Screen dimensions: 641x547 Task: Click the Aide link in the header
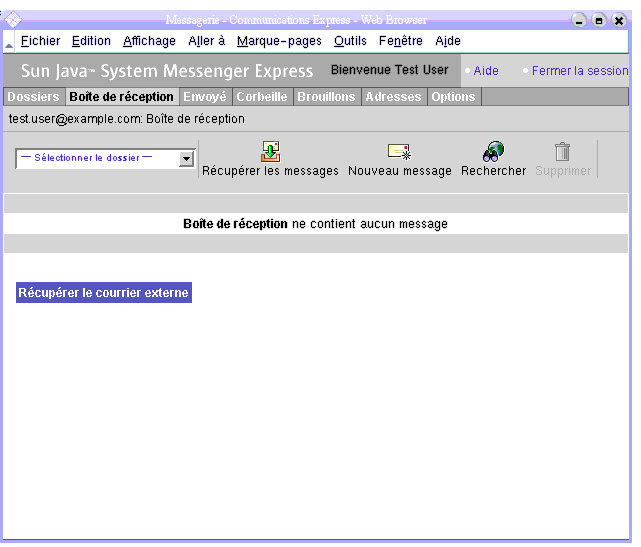click(486, 71)
